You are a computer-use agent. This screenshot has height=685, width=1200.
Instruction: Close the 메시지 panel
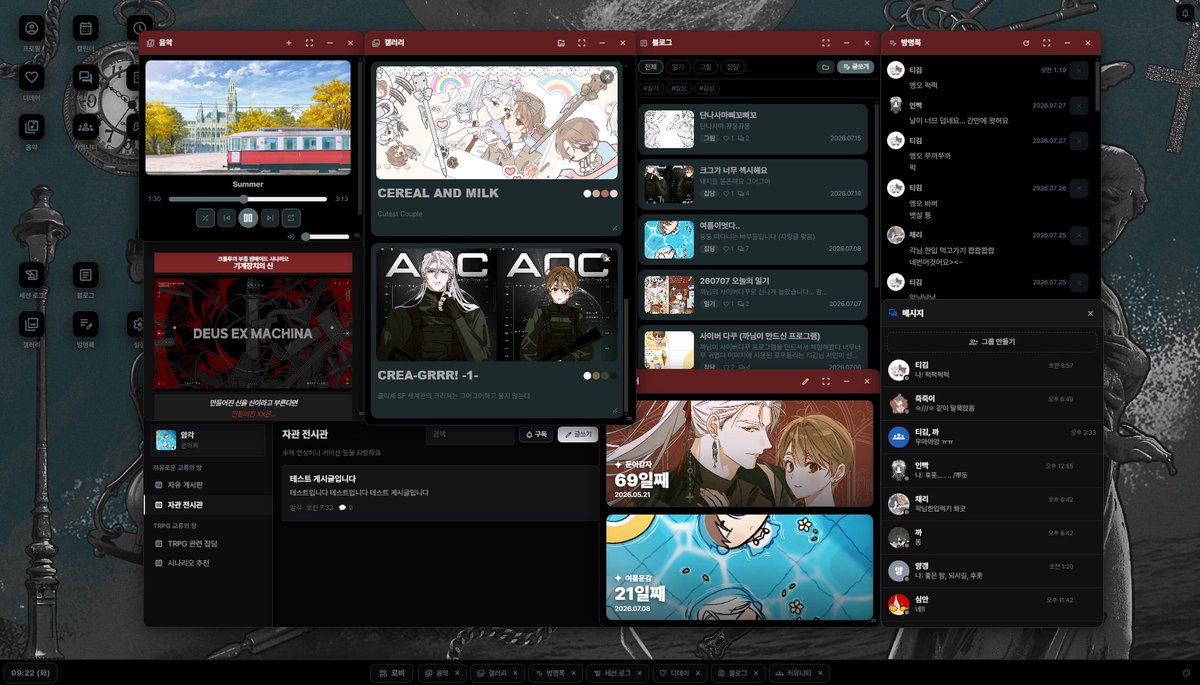pos(1090,313)
